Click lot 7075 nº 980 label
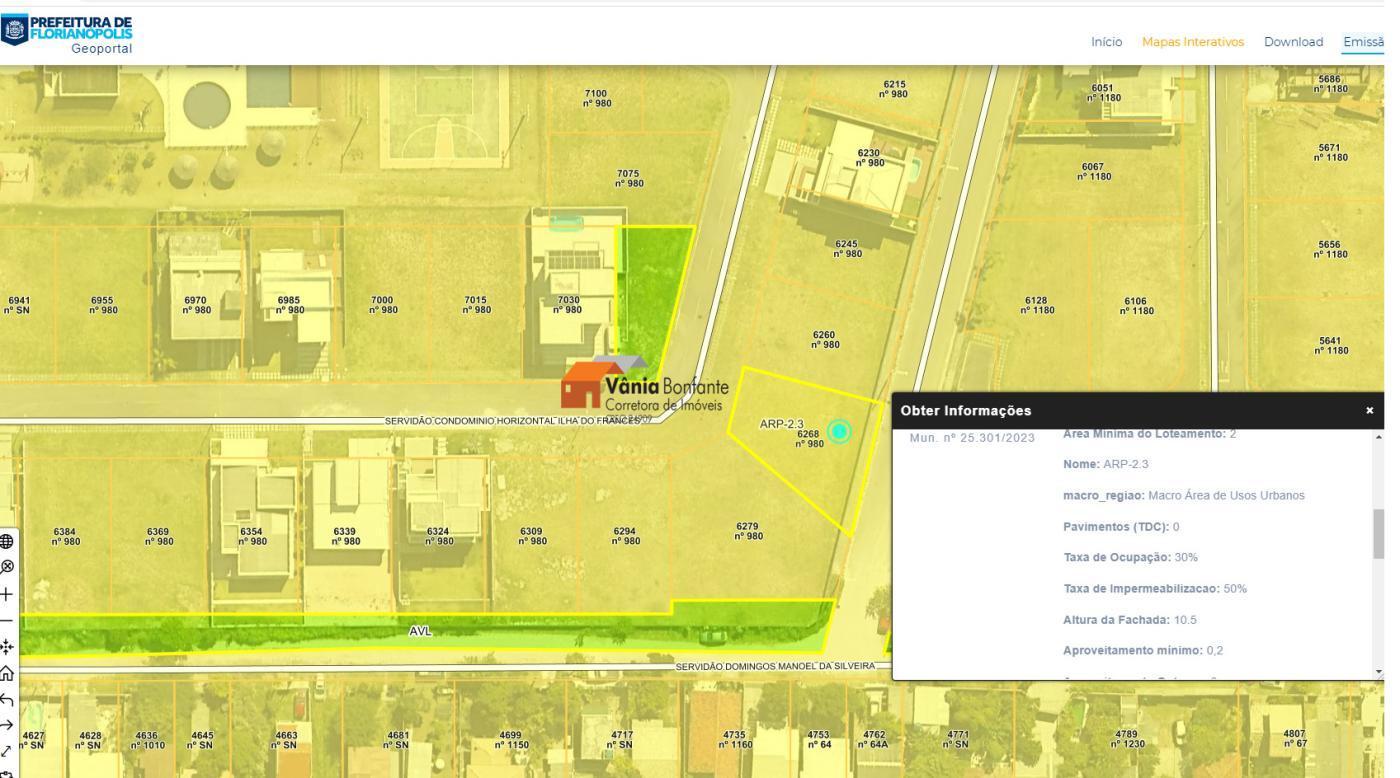 tap(629, 178)
